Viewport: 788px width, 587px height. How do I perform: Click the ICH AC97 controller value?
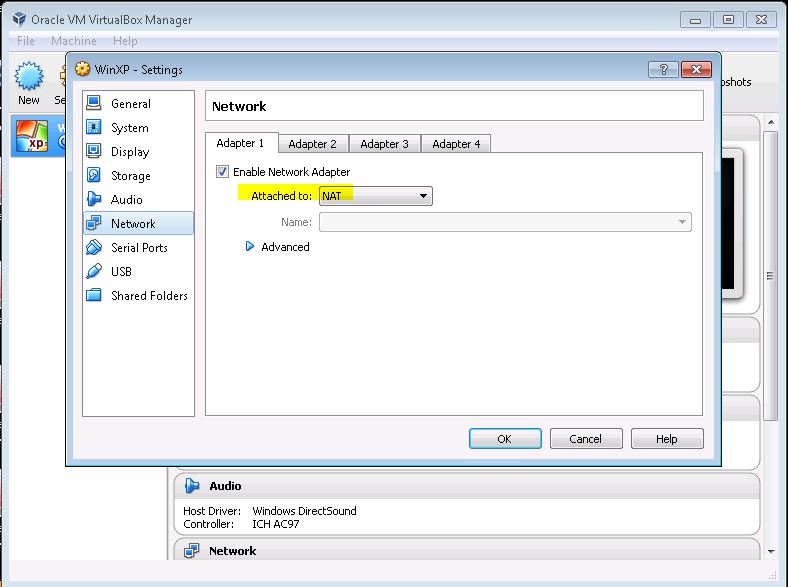275,524
